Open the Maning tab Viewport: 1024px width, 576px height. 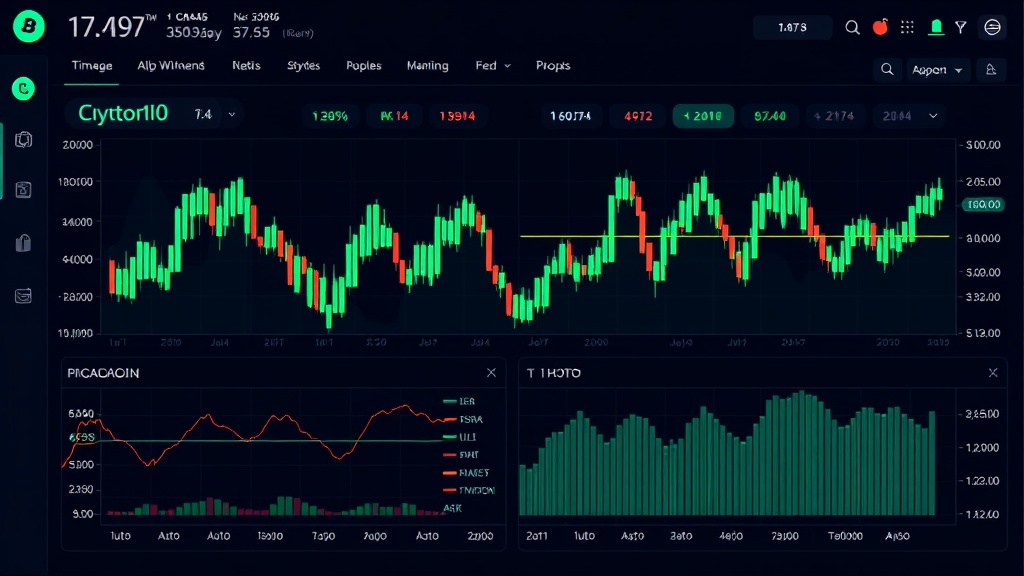point(427,65)
